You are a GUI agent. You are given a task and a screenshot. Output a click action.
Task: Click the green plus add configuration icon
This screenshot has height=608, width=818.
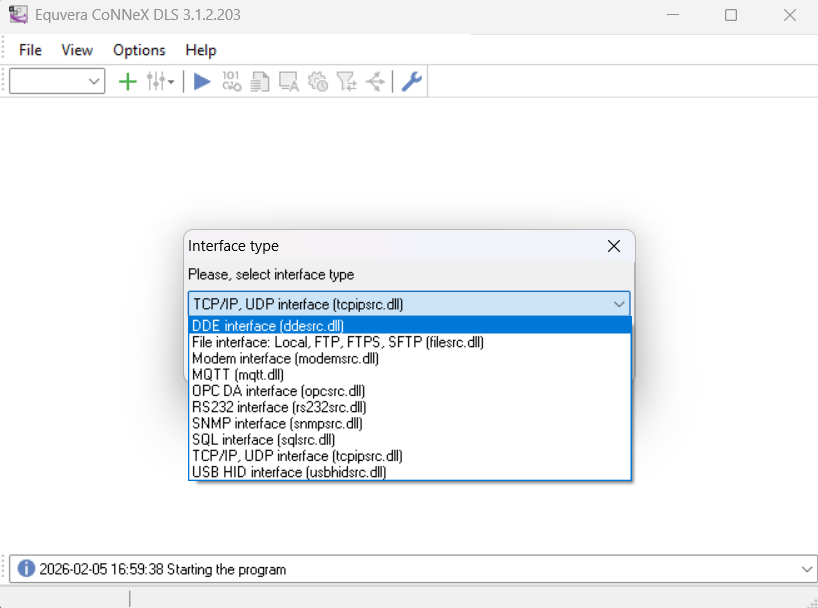coord(127,82)
